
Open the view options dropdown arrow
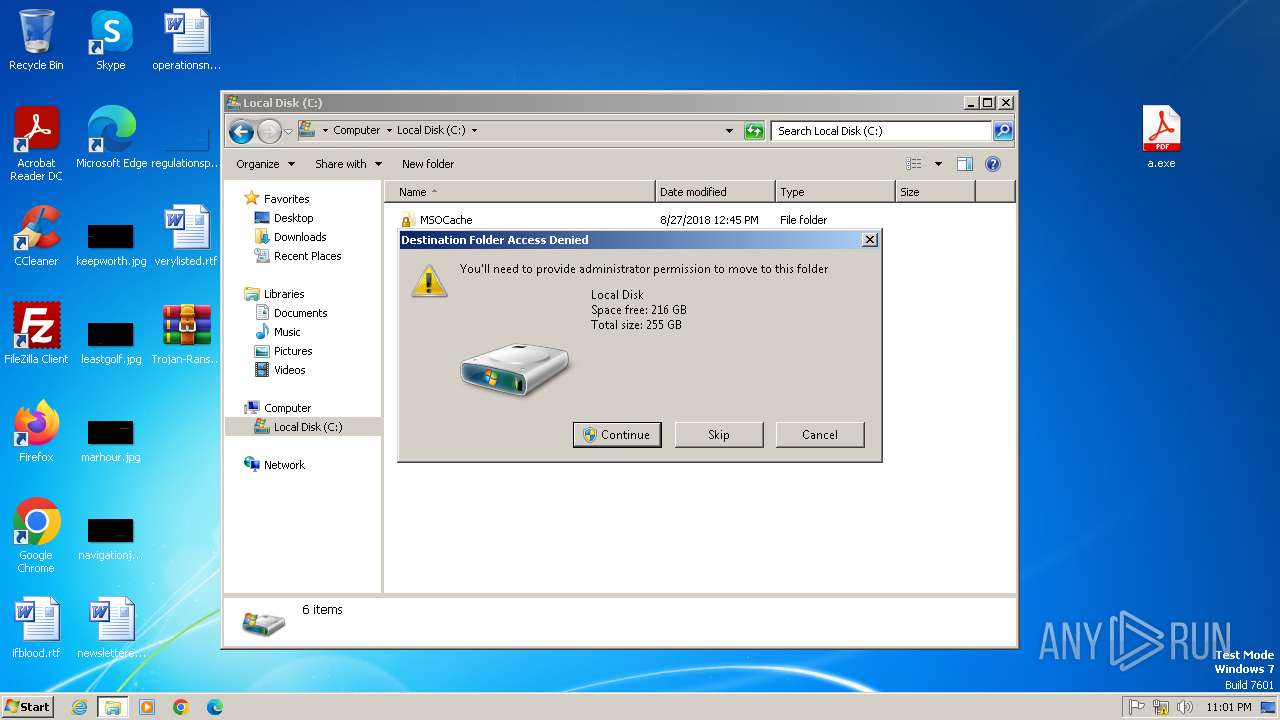(x=938, y=164)
